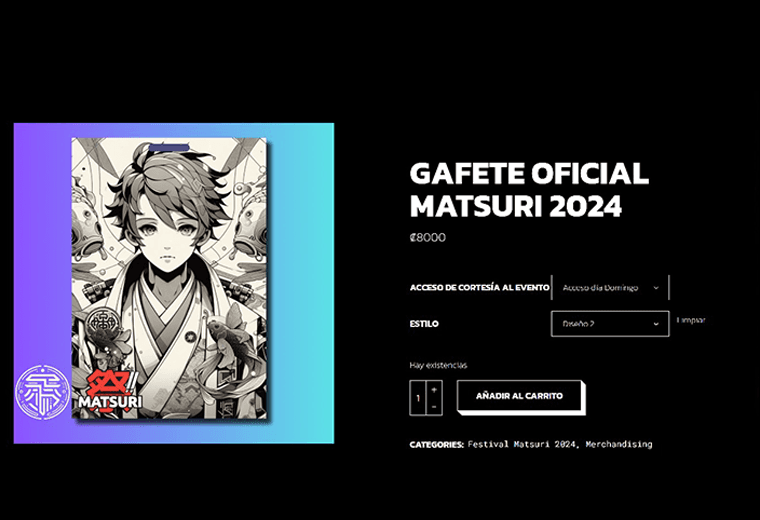Click the badge product image
Image resolution: width=760 pixels, height=520 pixels.
click(170, 279)
